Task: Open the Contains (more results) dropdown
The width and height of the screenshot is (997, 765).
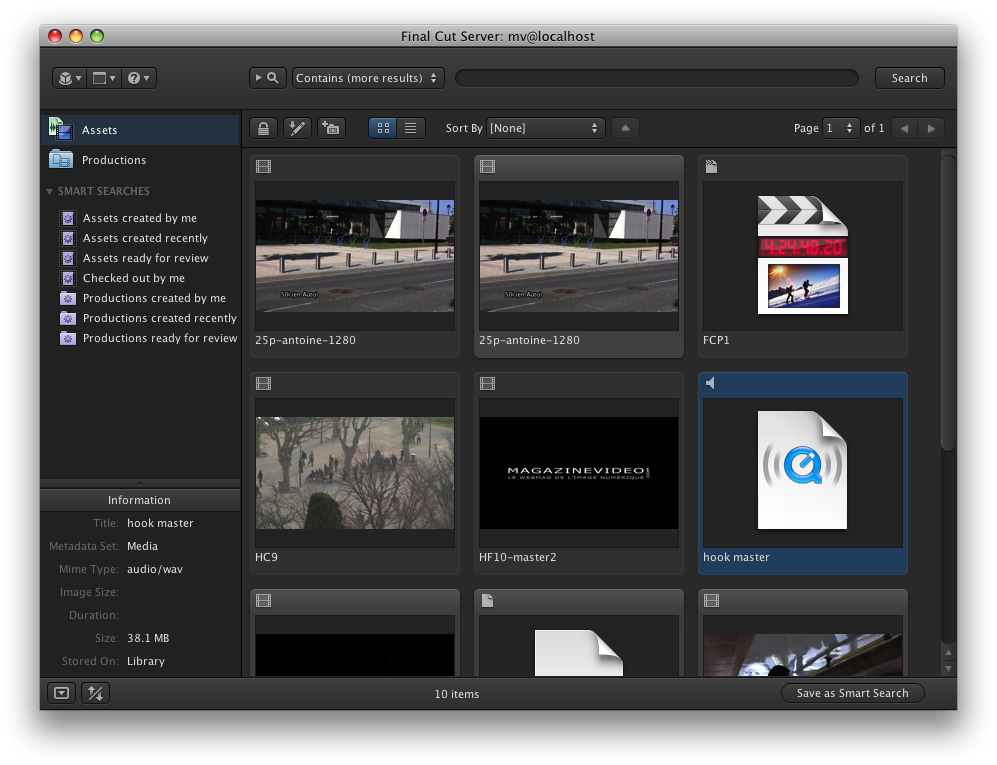Action: tap(368, 78)
